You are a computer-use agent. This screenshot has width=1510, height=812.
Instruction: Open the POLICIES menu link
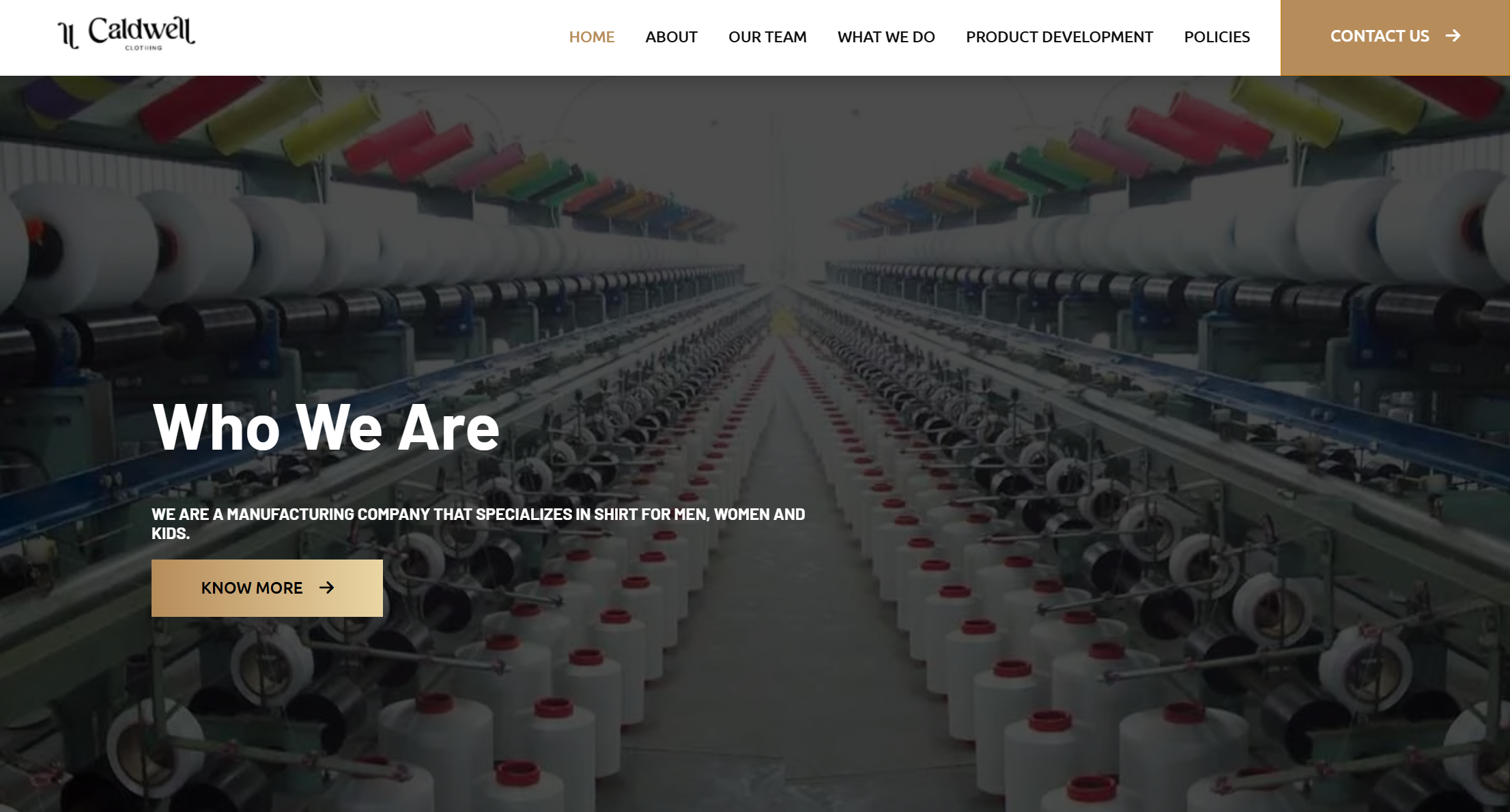[x=1217, y=37]
